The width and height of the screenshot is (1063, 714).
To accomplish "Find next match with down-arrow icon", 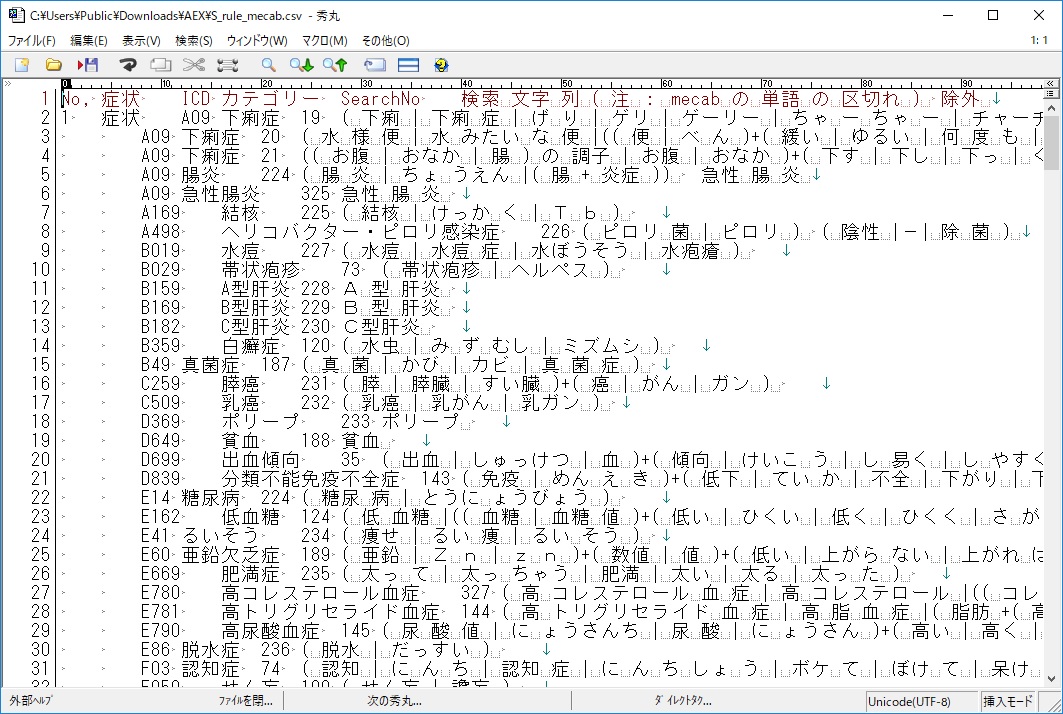I will point(301,65).
